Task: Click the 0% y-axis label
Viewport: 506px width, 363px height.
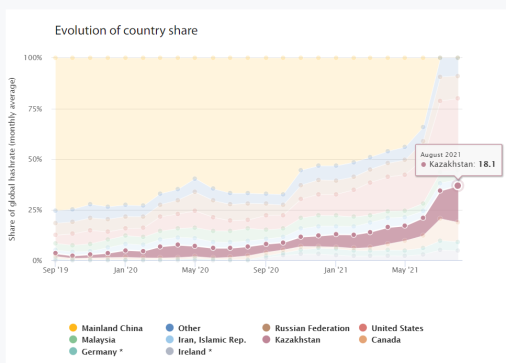Action: (x=37, y=260)
